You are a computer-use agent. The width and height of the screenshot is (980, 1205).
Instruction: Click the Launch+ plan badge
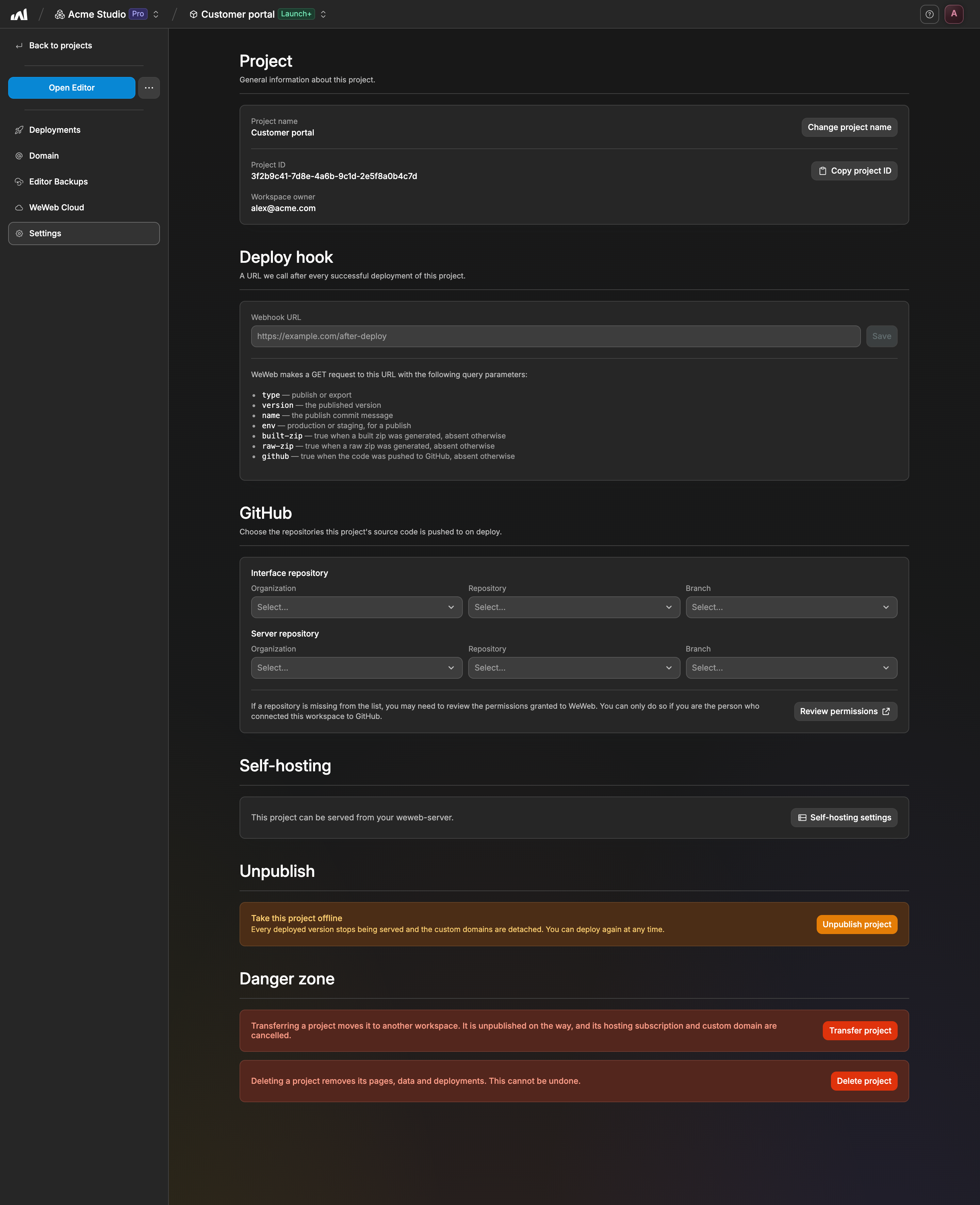coord(296,14)
